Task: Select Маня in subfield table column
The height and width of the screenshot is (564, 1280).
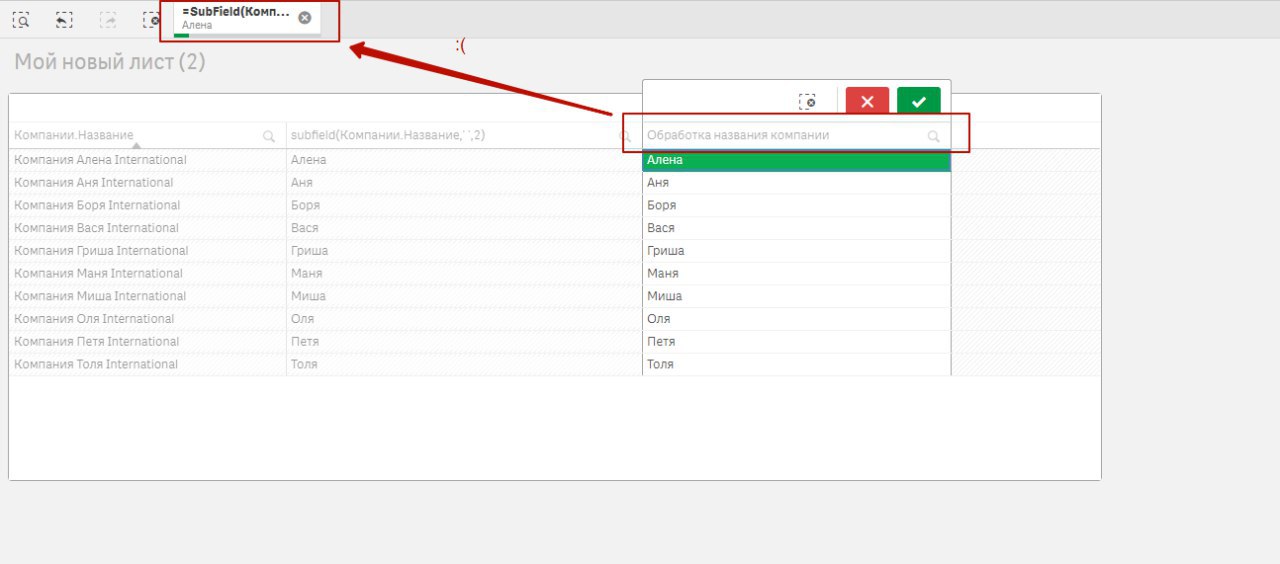Action: point(464,273)
